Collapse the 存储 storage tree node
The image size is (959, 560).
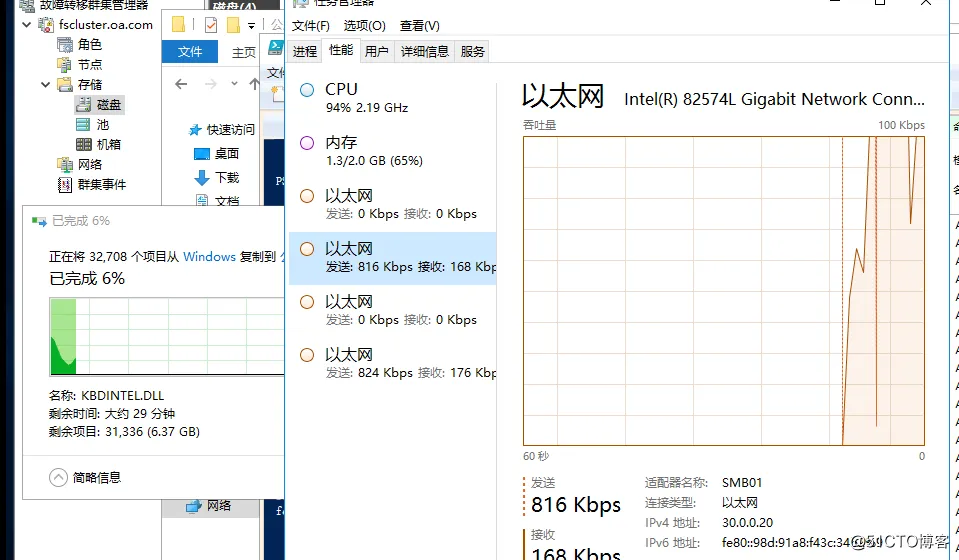pyautogui.click(x=45, y=84)
